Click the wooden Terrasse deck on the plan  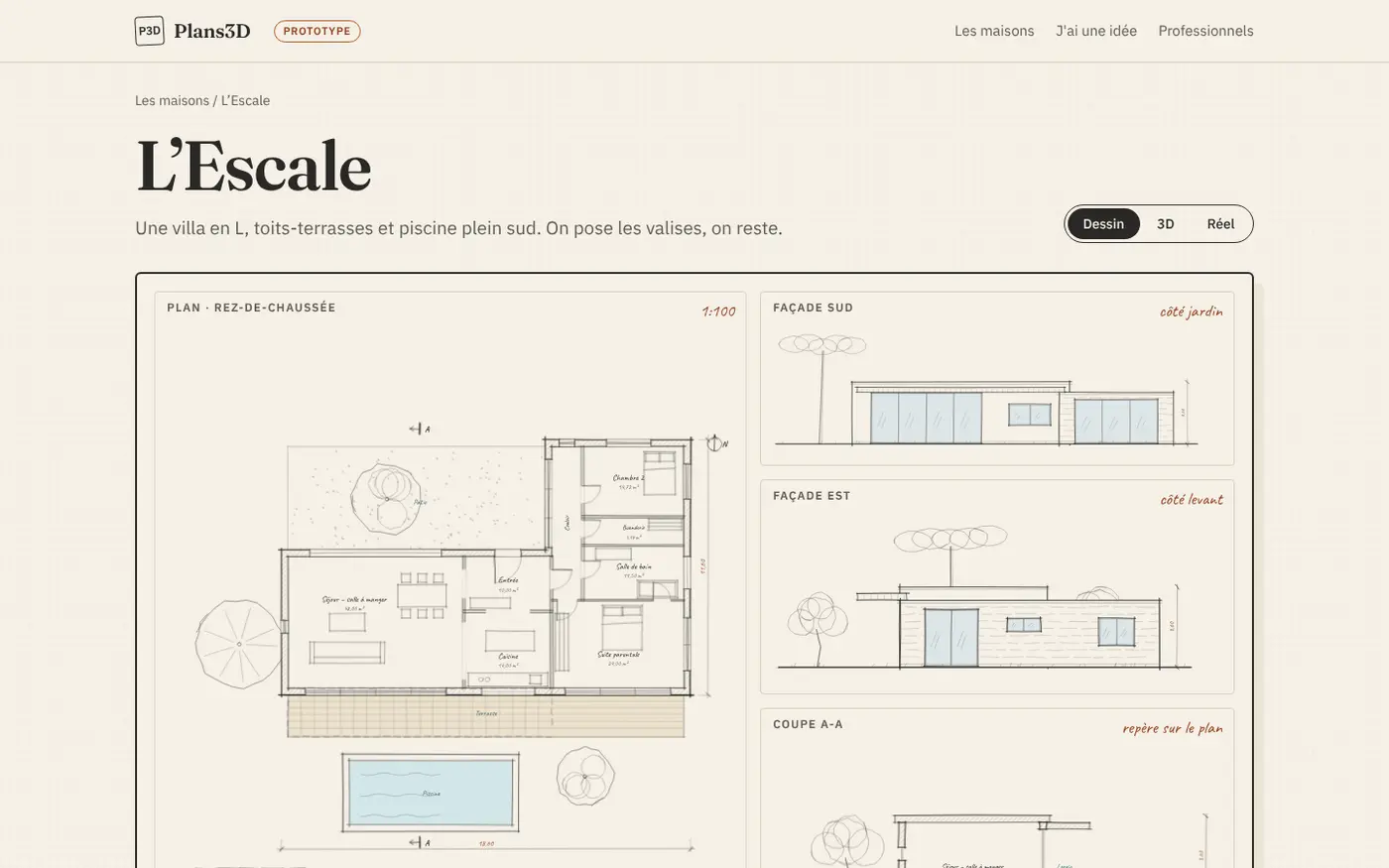click(486, 716)
